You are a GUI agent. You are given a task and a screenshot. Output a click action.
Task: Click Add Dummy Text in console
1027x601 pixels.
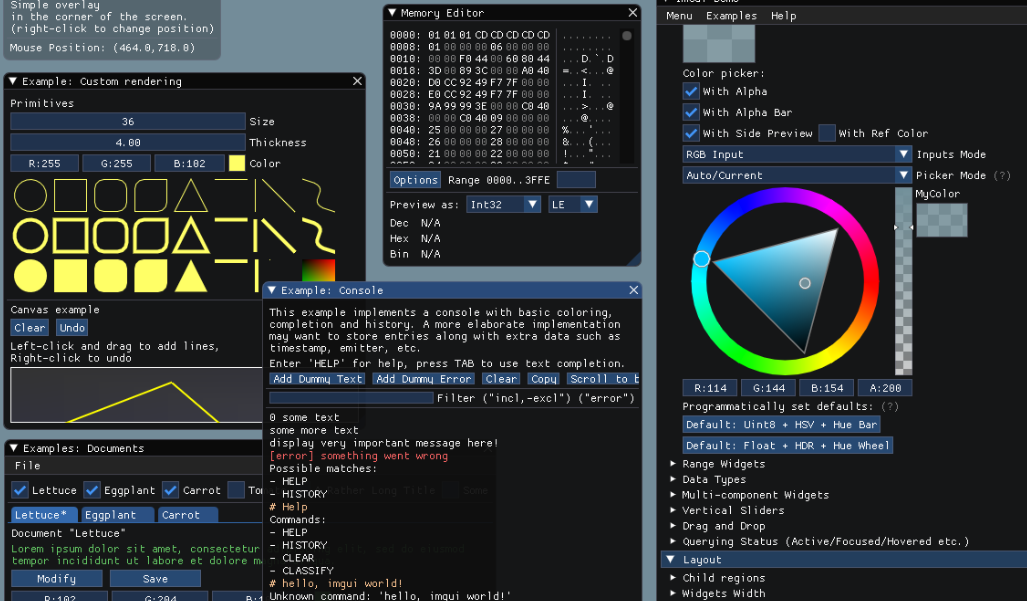click(x=318, y=379)
